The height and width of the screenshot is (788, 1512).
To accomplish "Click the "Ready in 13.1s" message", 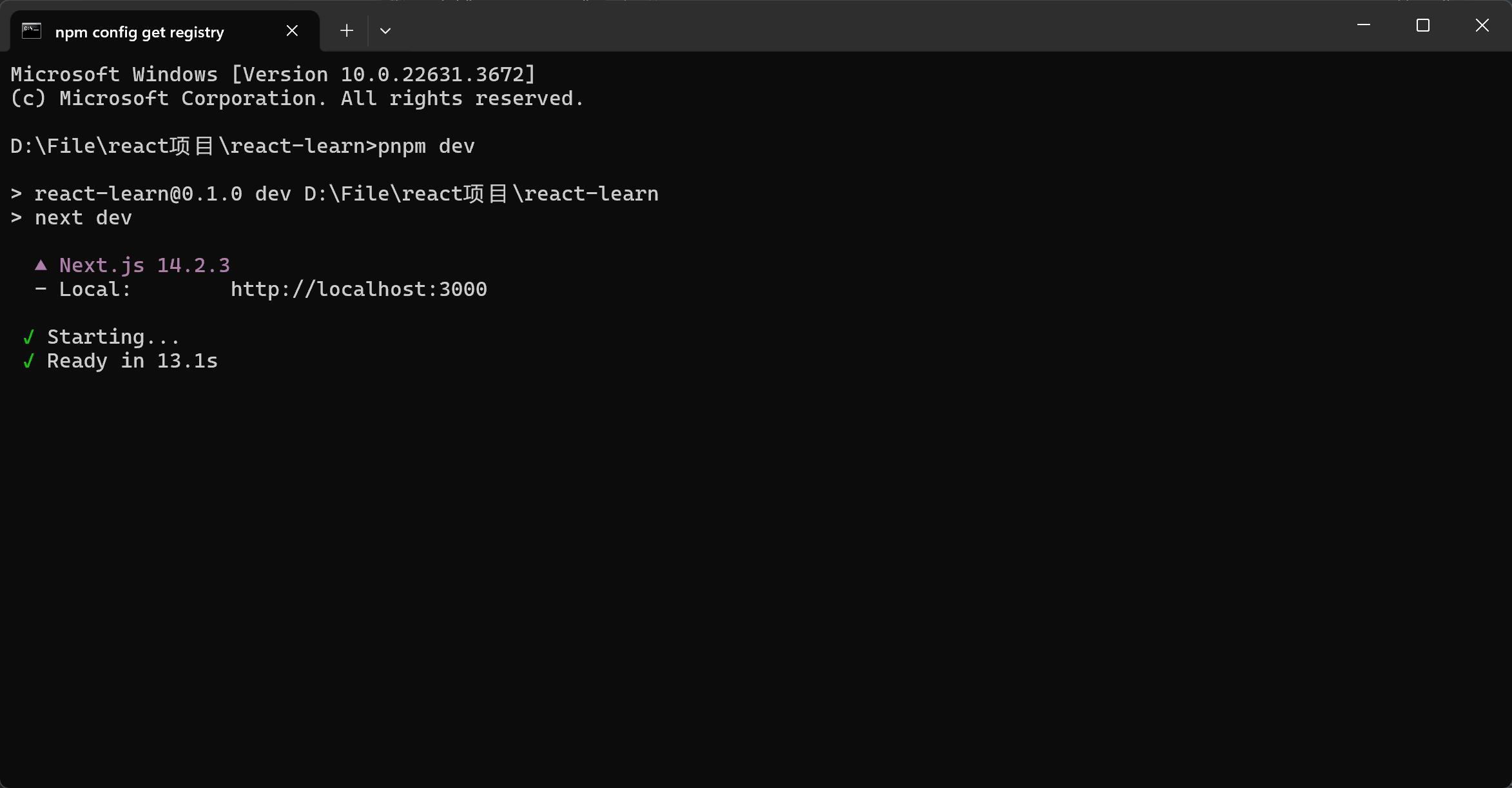I will (x=132, y=361).
